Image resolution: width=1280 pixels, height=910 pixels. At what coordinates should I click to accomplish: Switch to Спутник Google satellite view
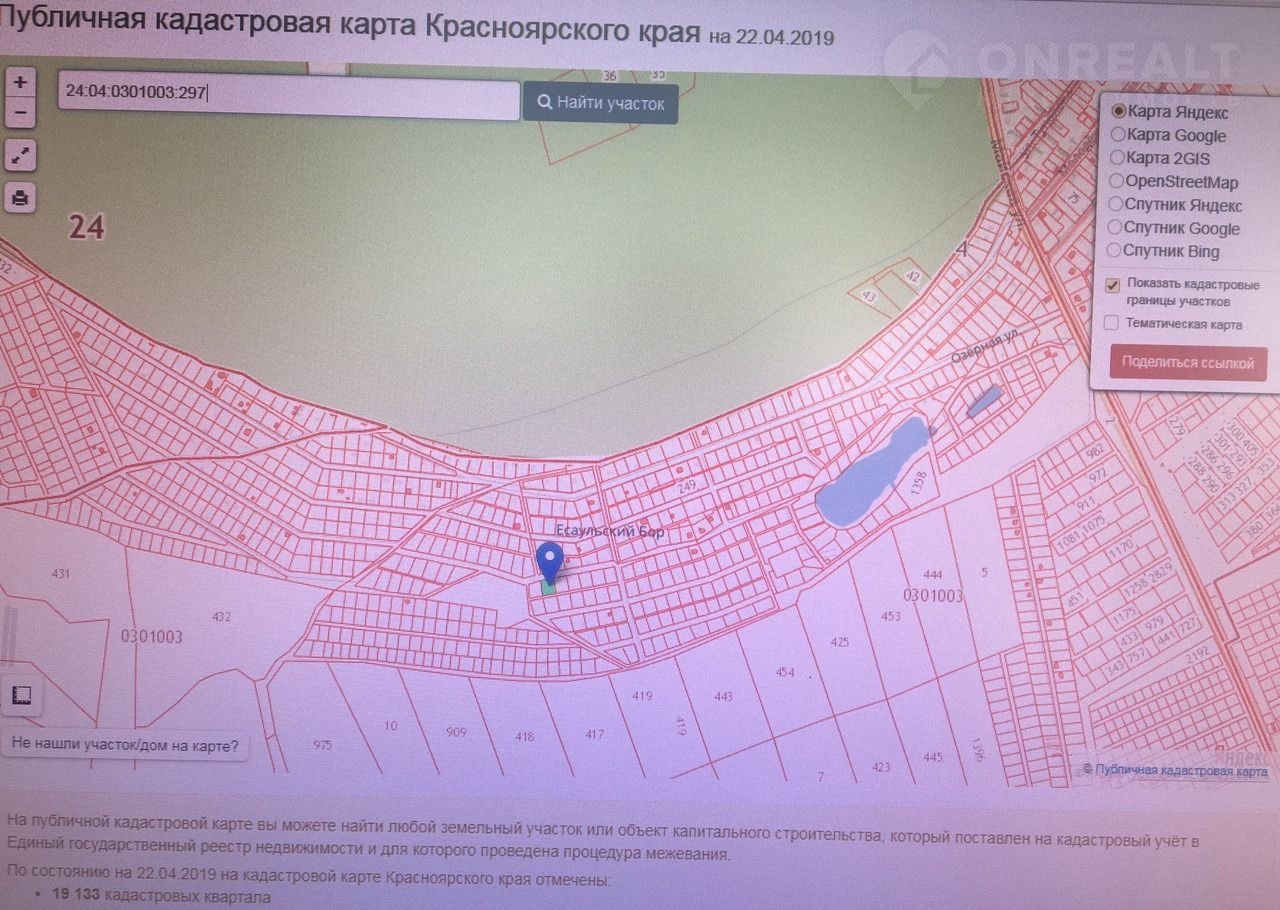click(x=1115, y=227)
